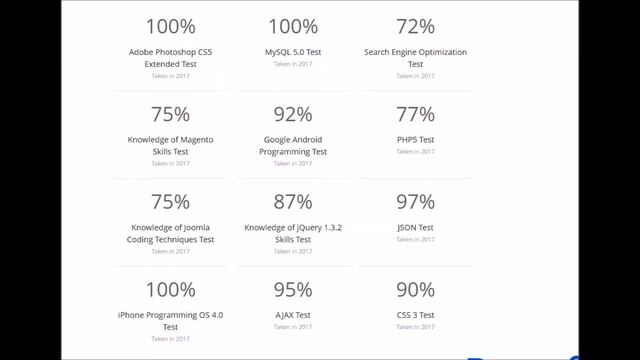Select the iPhone Programming OS 4.0 Test title
This screenshot has width=640, height=360.
170,321
